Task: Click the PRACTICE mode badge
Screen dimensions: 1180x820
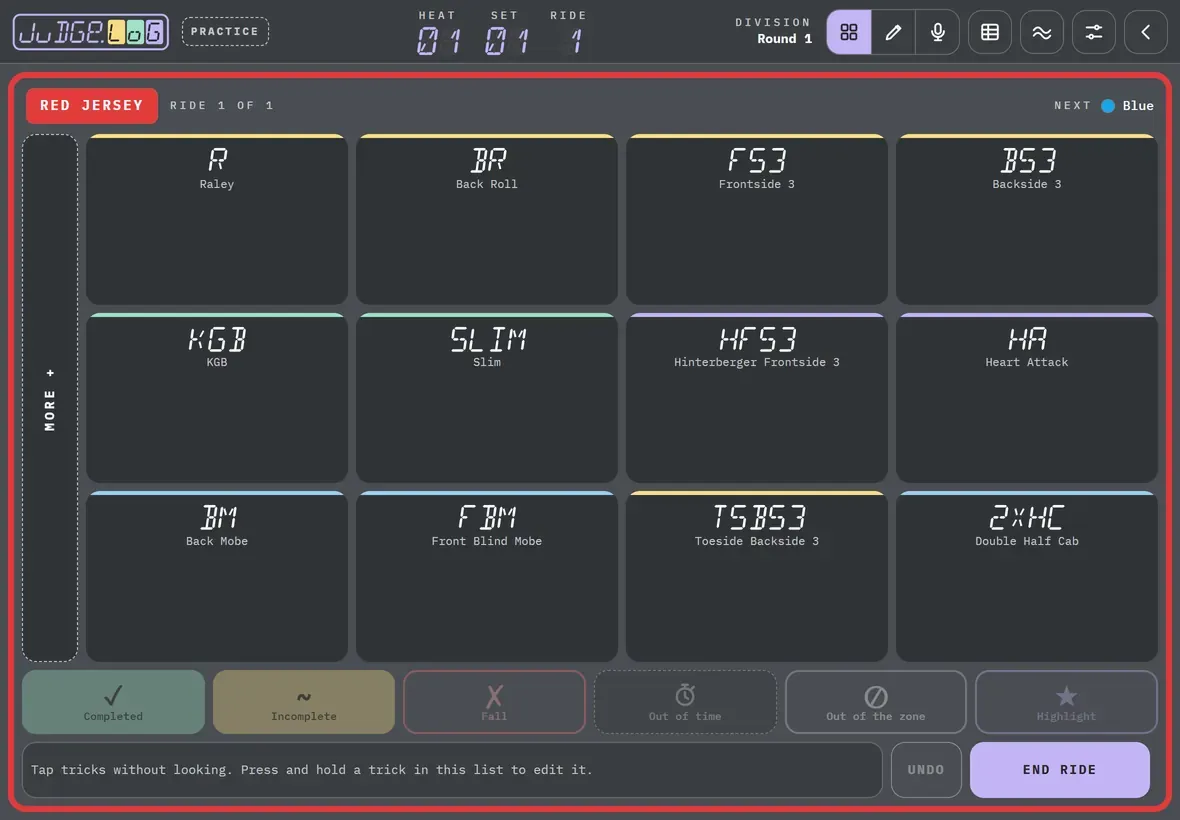Action: coord(225,32)
